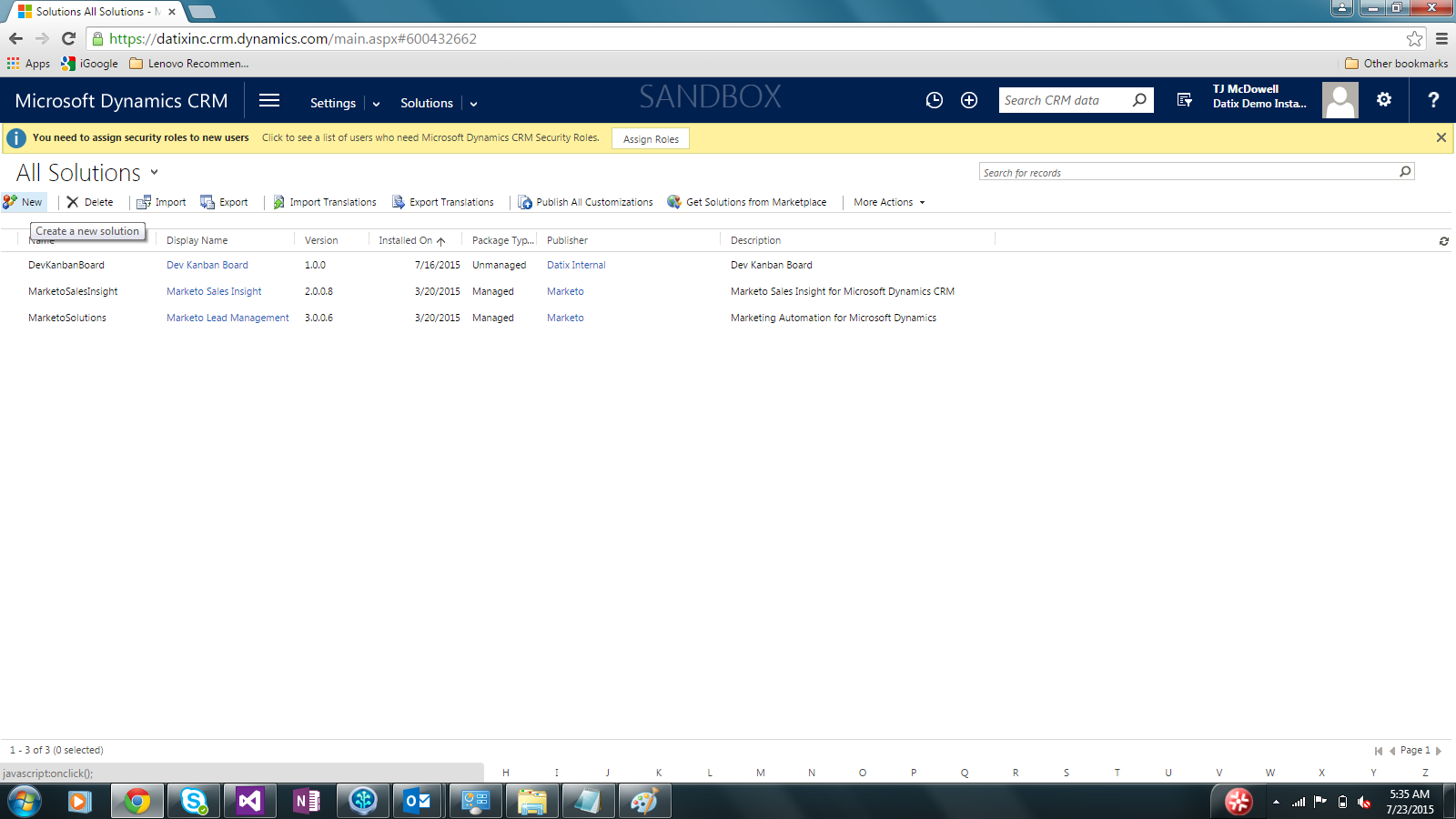Open recently viewed items clock icon
Viewport: 1456px width, 819px height.
[x=935, y=100]
